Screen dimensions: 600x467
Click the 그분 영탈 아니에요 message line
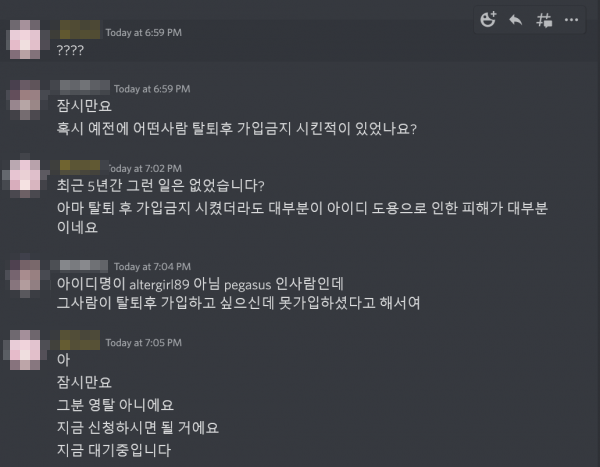point(115,405)
